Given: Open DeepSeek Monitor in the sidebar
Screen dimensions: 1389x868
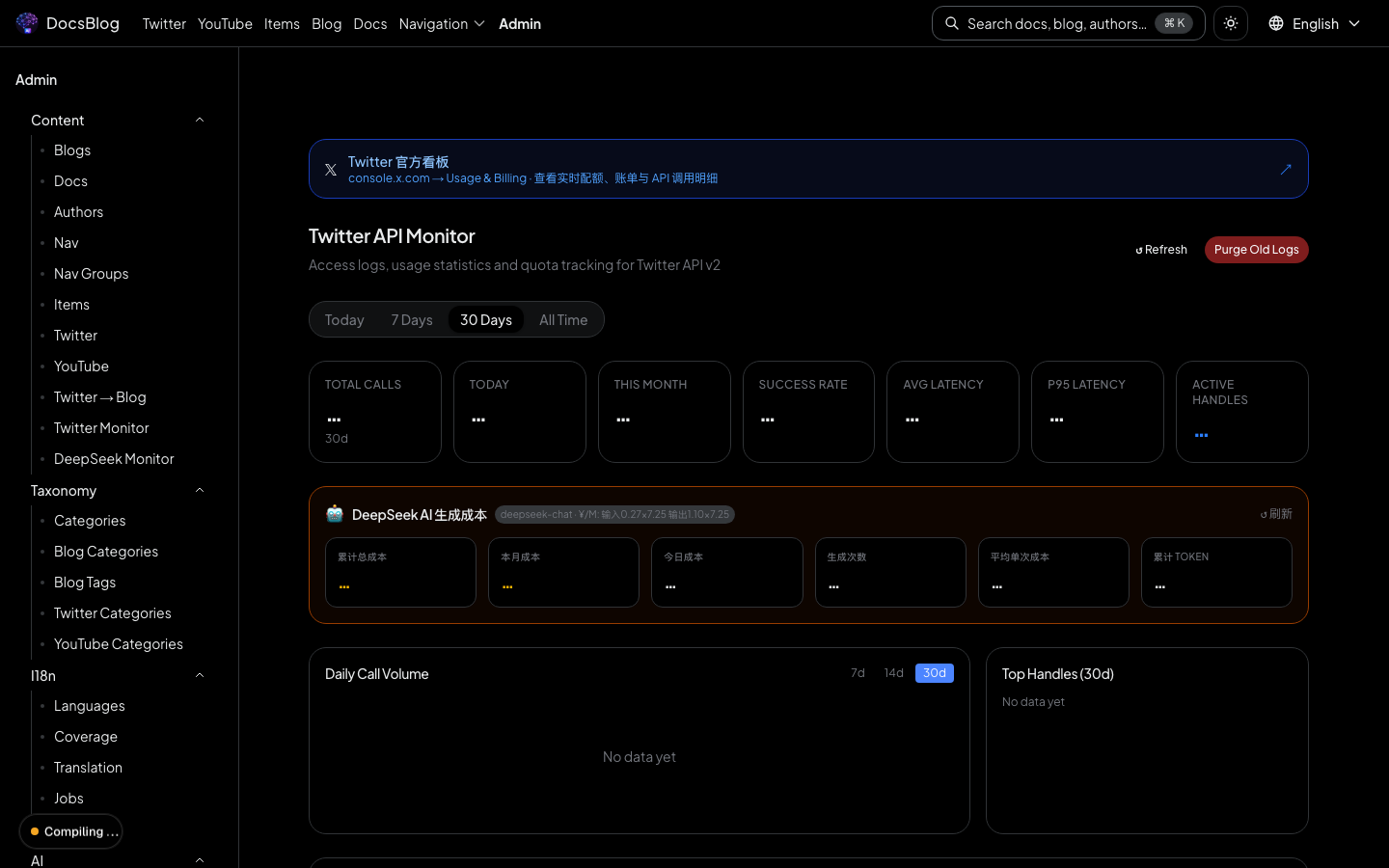Looking at the screenshot, I should pos(114,459).
